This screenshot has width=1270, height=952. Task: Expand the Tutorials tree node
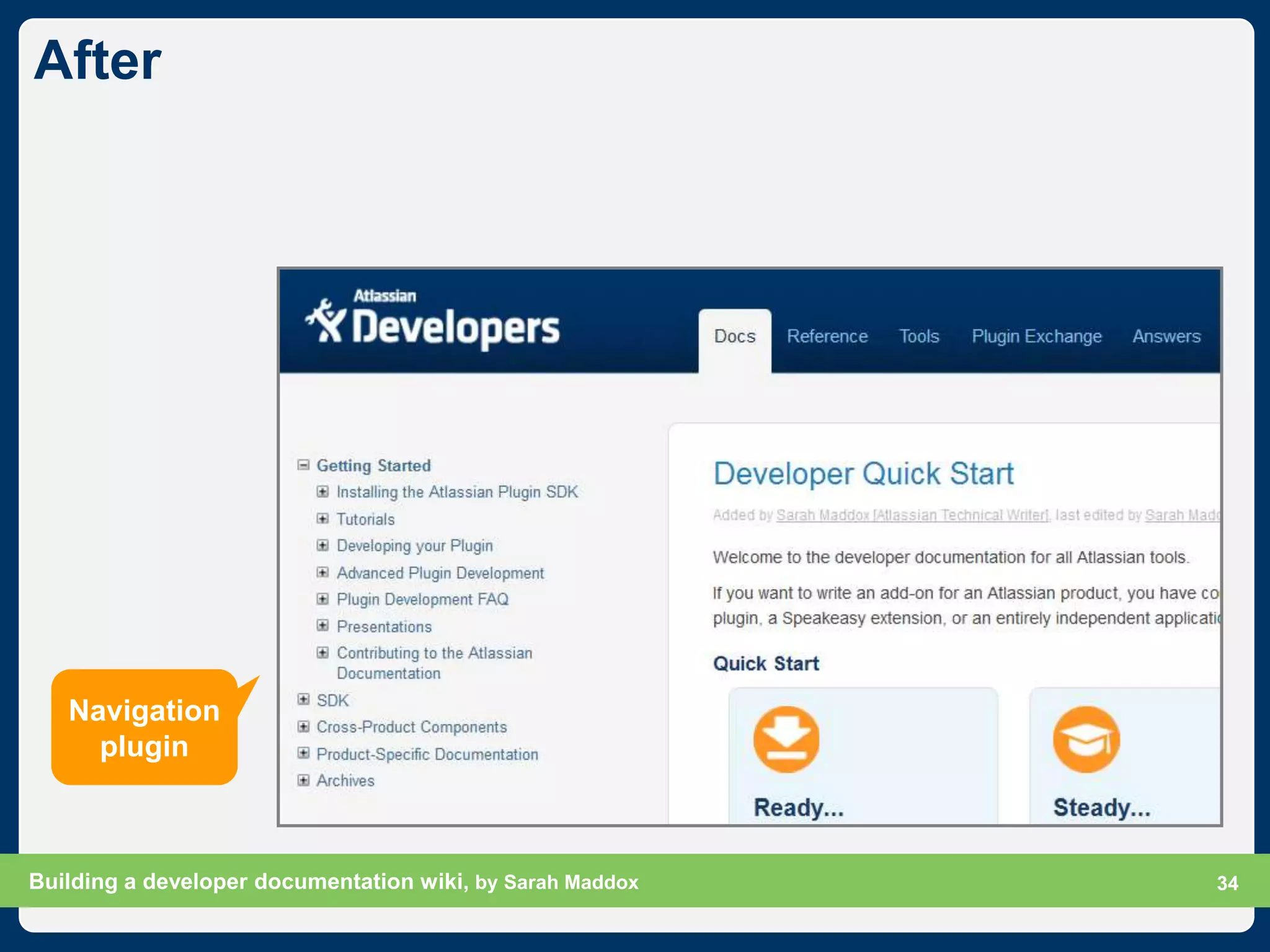pos(322,518)
